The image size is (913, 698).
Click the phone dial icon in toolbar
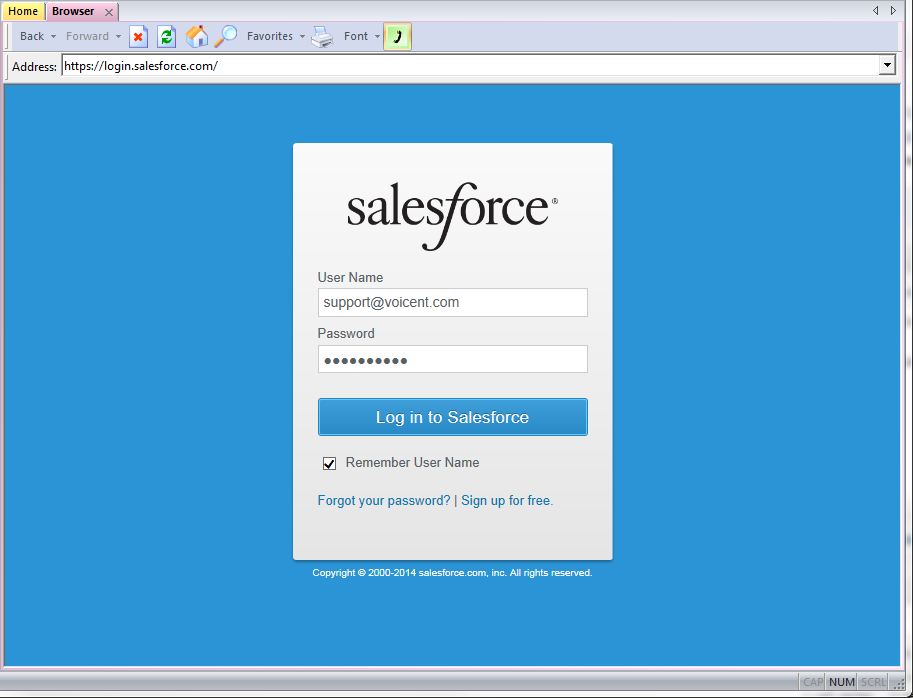pos(398,37)
